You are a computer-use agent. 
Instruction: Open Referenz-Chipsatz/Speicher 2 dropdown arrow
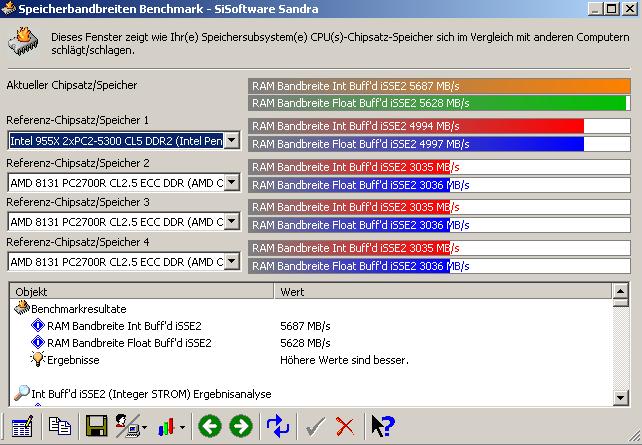[232, 182]
